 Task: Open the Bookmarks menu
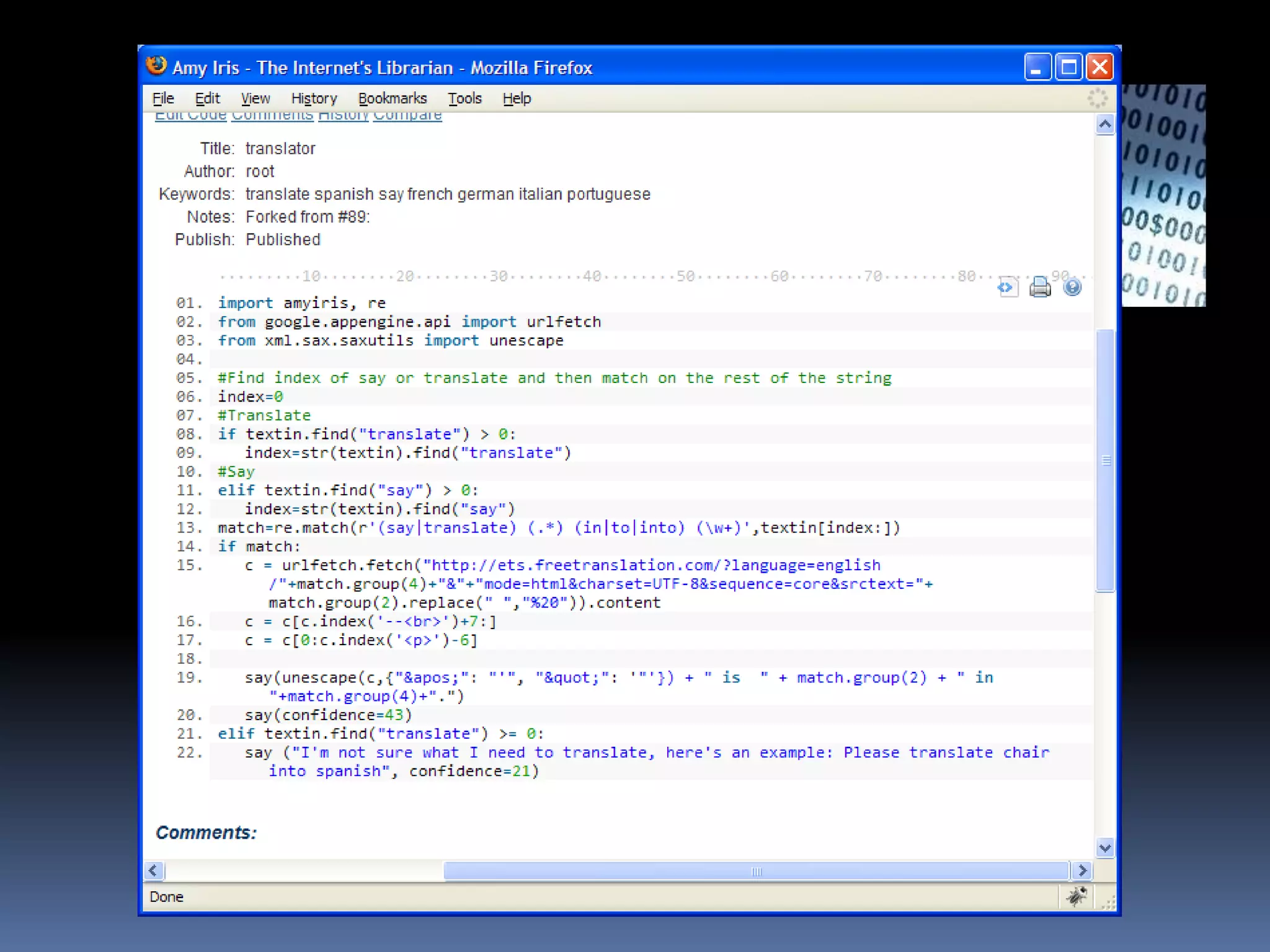(393, 99)
